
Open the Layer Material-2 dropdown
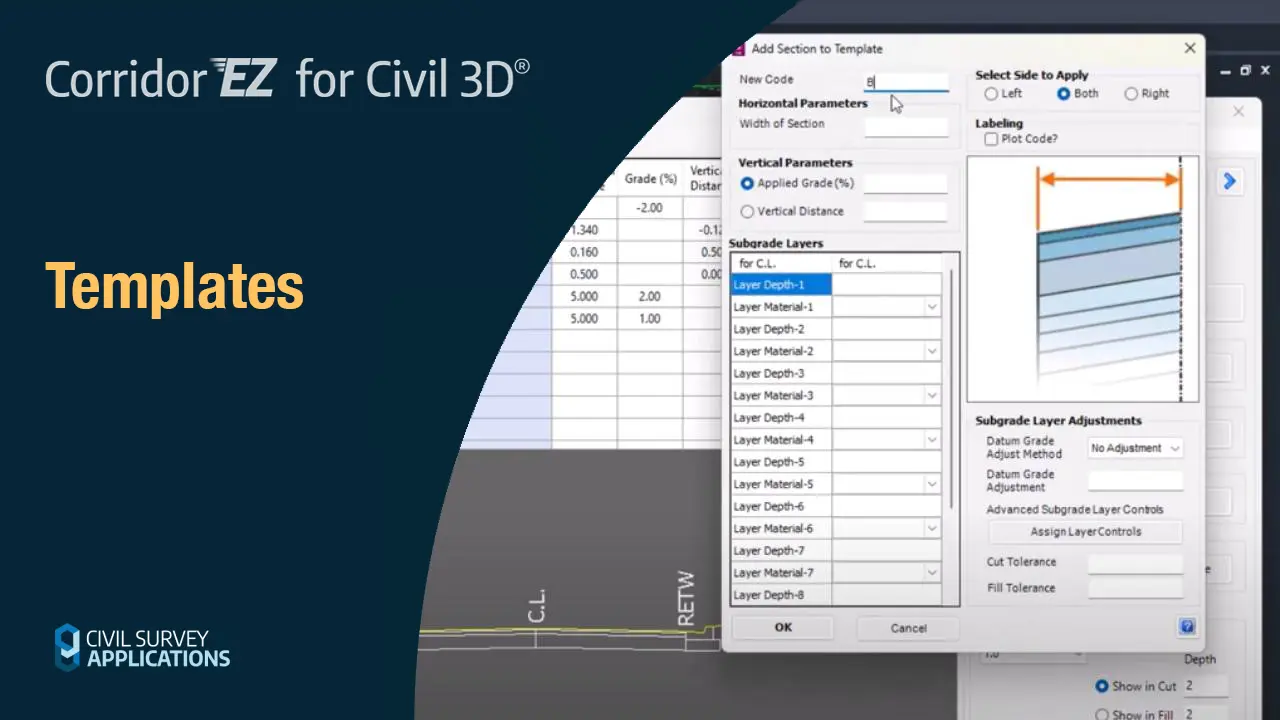point(932,351)
